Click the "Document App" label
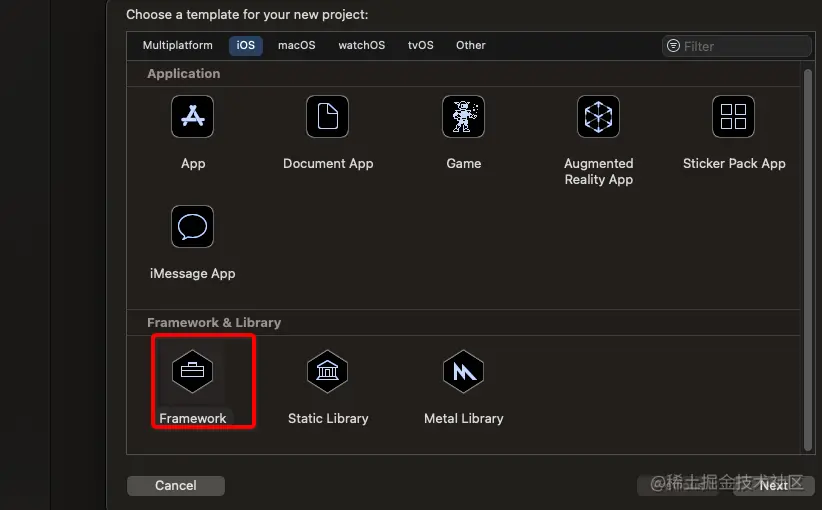Viewport: 822px width, 510px height. [x=328, y=164]
